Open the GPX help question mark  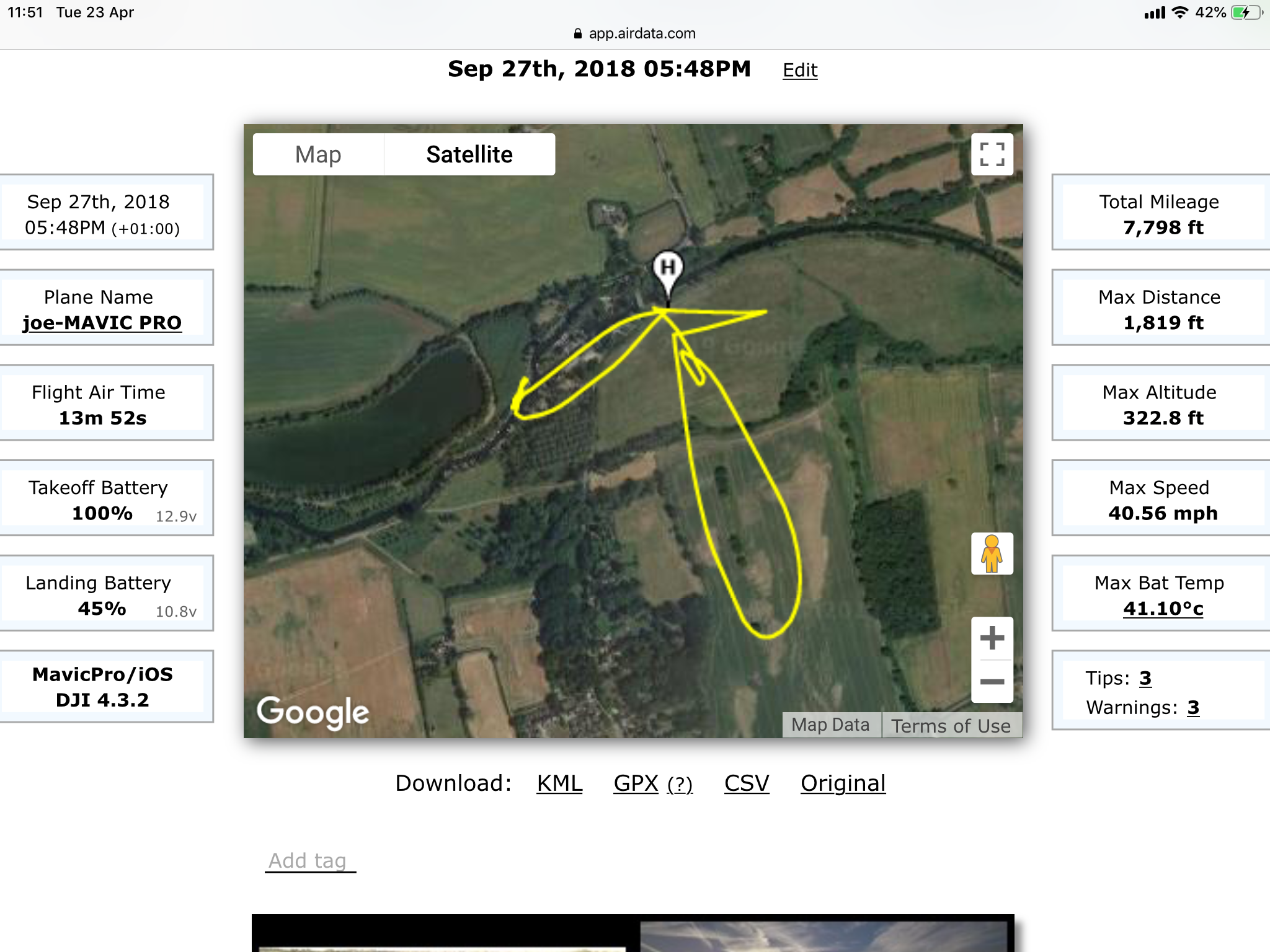[x=680, y=785]
